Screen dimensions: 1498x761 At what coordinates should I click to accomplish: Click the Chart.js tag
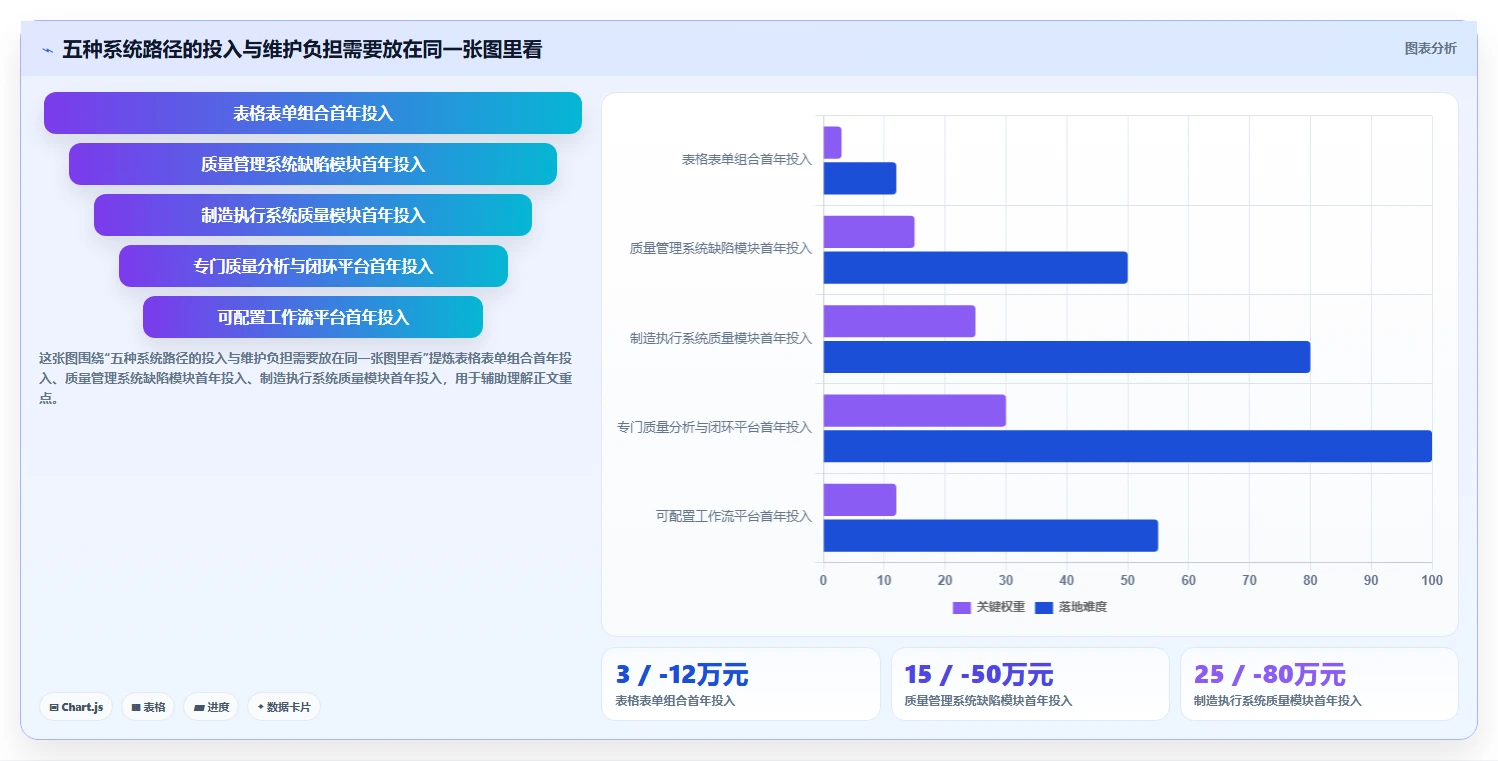(77, 707)
